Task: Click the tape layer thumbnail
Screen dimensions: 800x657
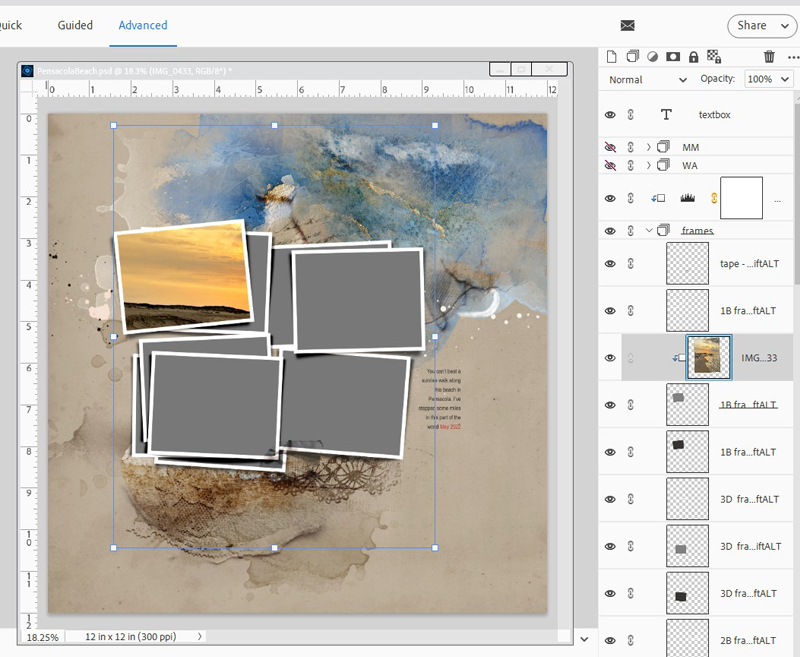Action: [687, 263]
